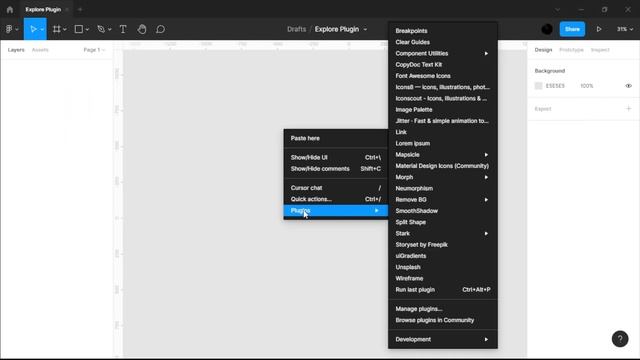Choose Paste here from context menu
This screenshot has width=640, height=360.
tap(336, 138)
